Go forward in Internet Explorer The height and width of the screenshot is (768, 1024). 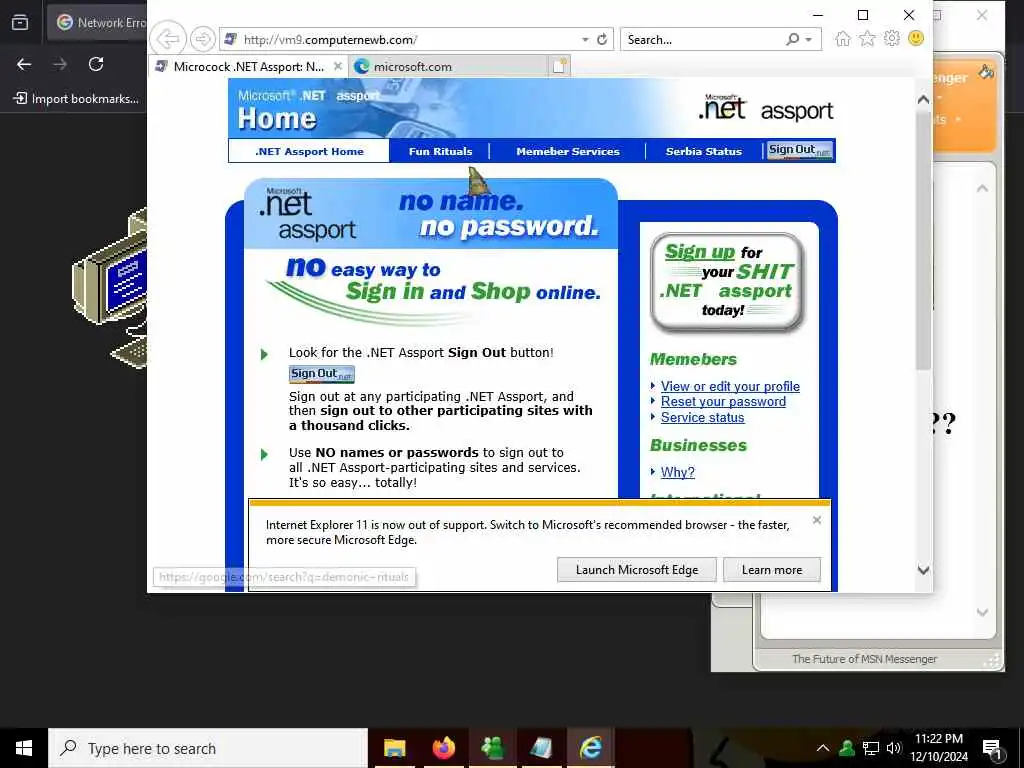[203, 39]
